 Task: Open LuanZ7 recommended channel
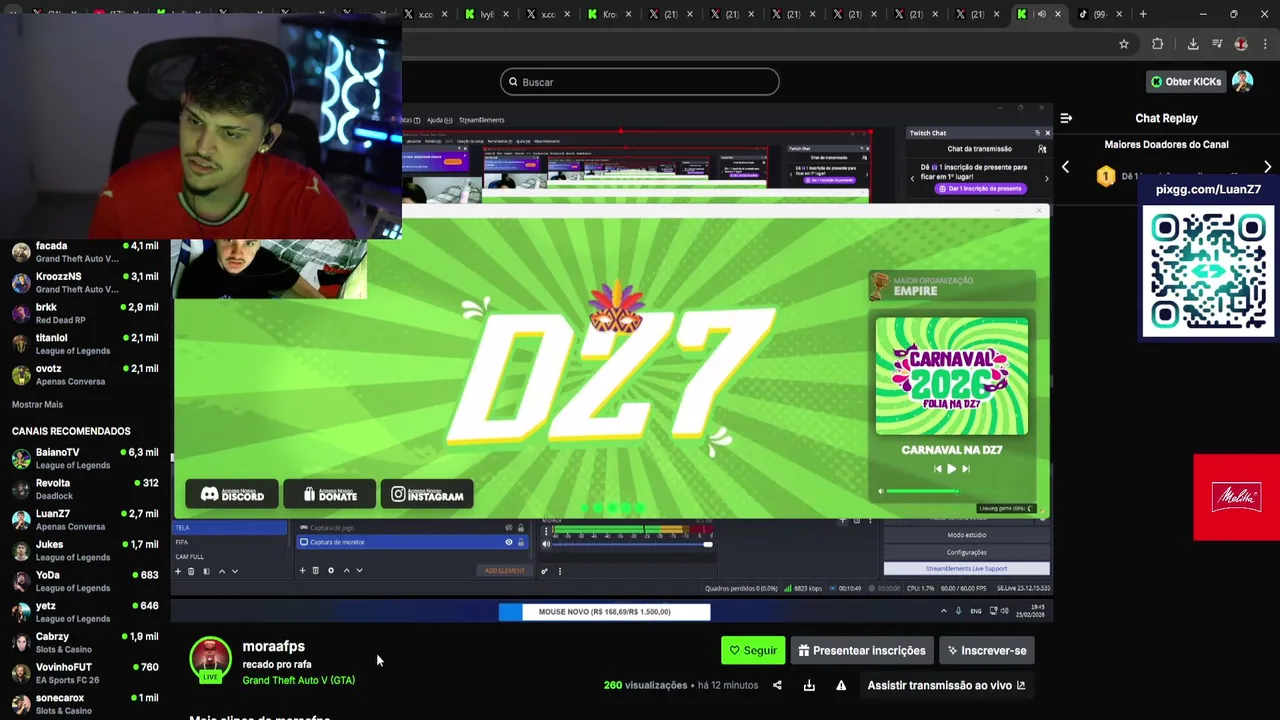(x=85, y=520)
